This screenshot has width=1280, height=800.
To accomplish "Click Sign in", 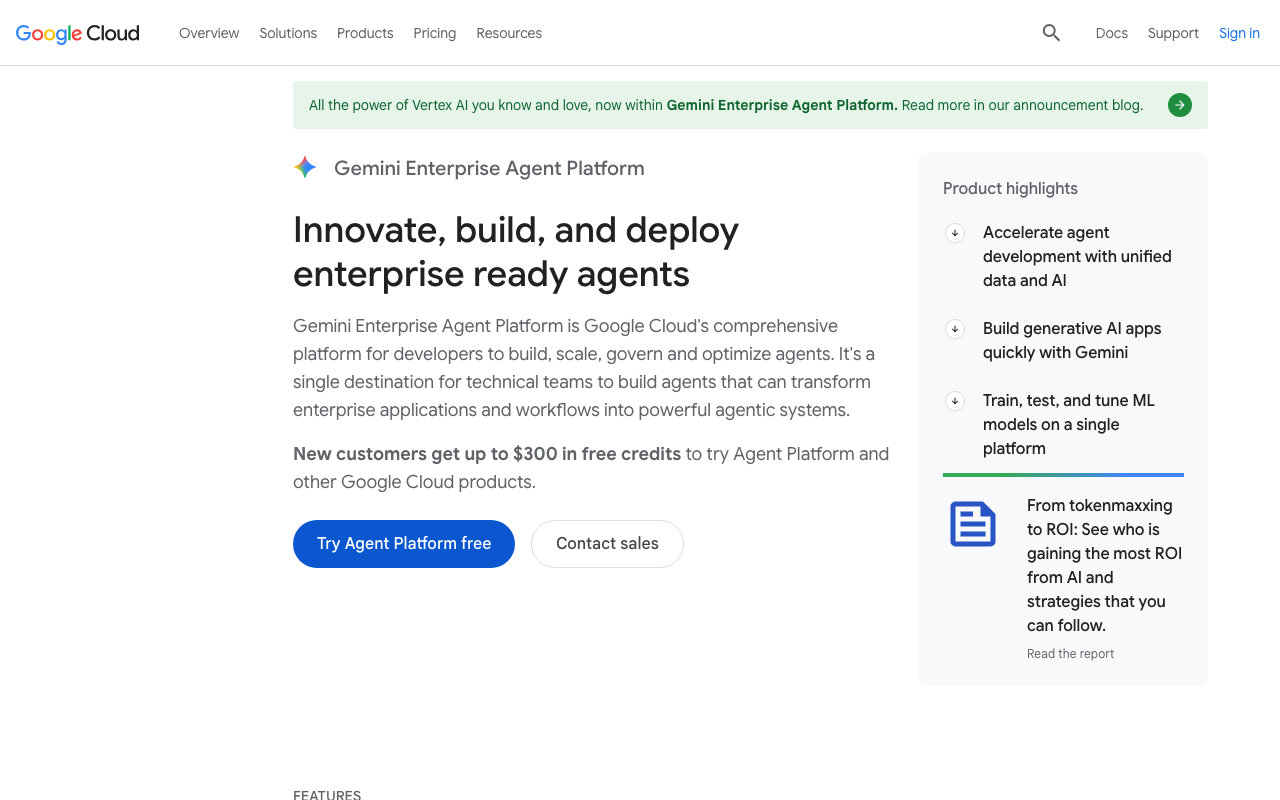I will coord(1239,33).
